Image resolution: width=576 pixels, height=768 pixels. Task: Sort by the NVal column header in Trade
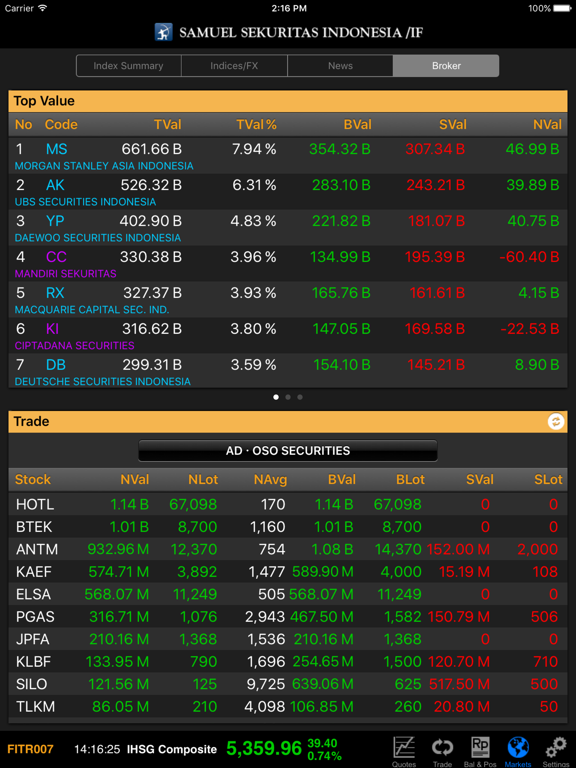pos(135,479)
